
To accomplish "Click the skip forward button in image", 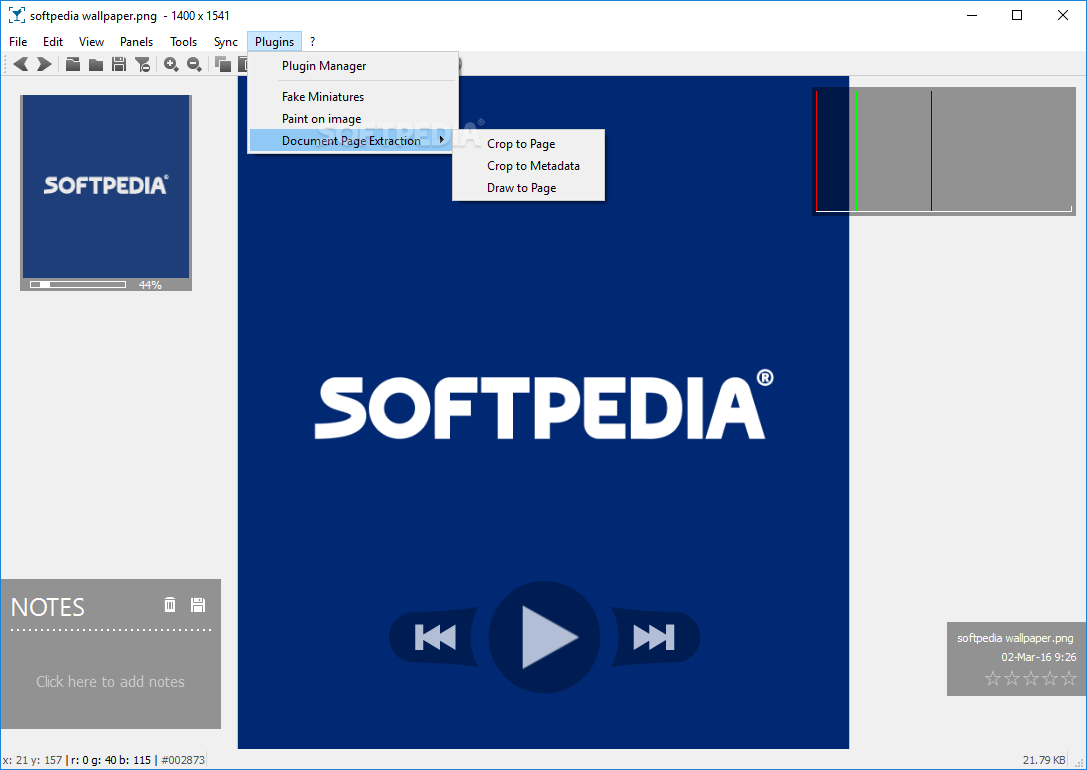I will click(x=654, y=637).
